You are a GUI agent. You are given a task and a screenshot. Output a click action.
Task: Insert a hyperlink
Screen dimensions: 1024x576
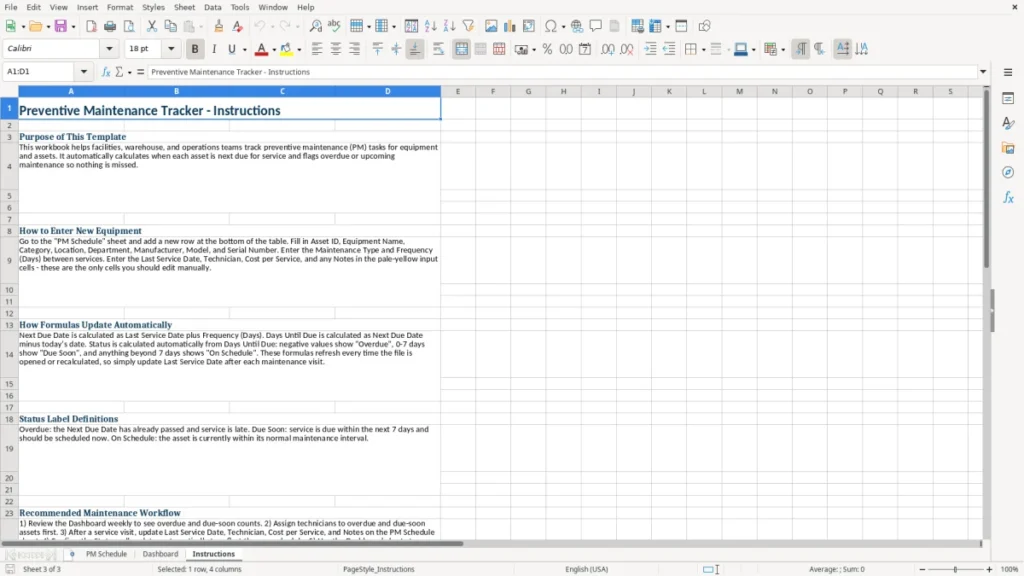tap(577, 26)
